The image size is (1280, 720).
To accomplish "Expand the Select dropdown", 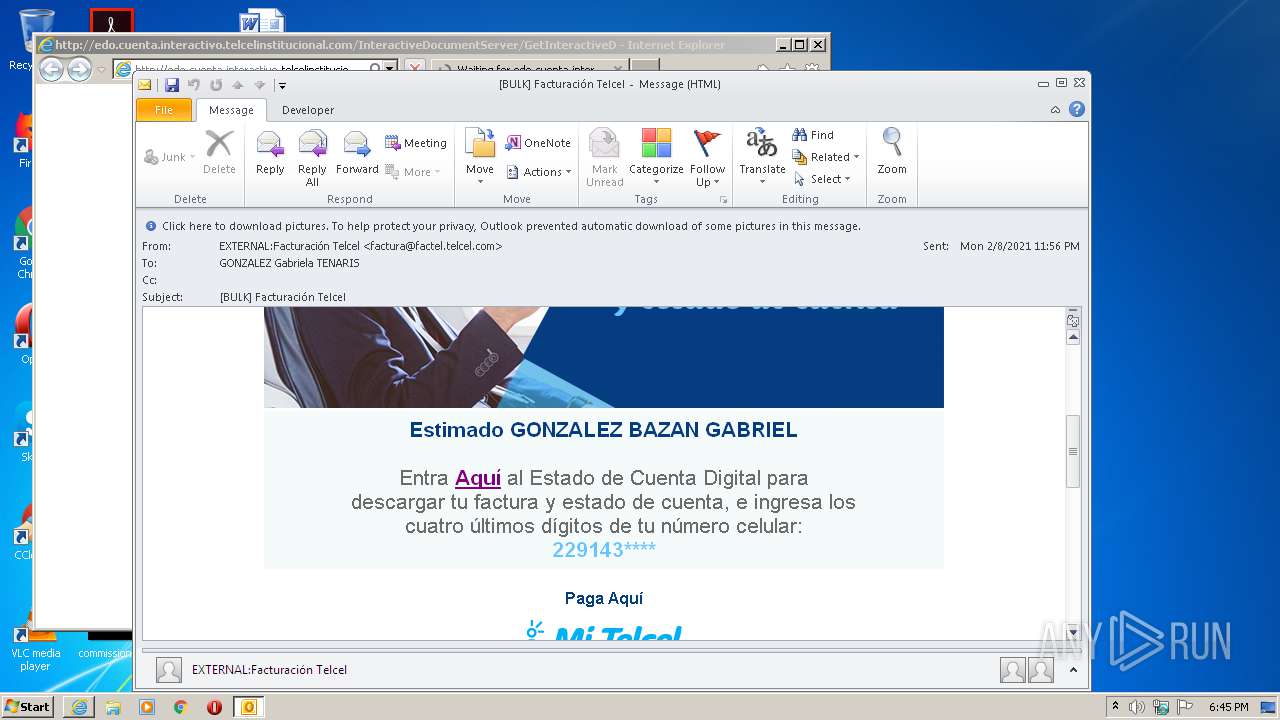I will 822,179.
